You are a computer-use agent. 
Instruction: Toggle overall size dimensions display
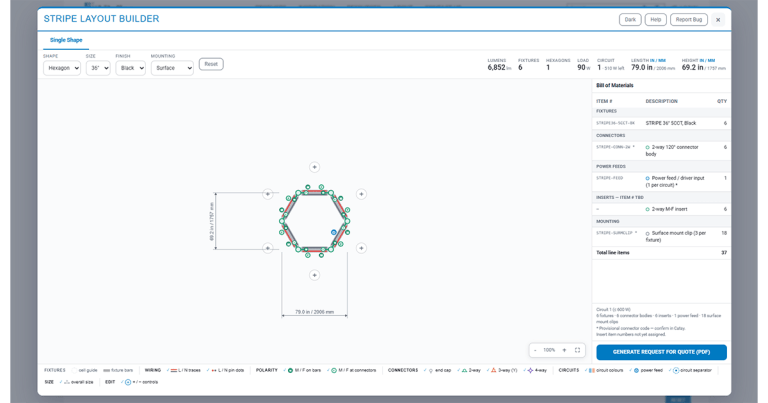coord(74,382)
